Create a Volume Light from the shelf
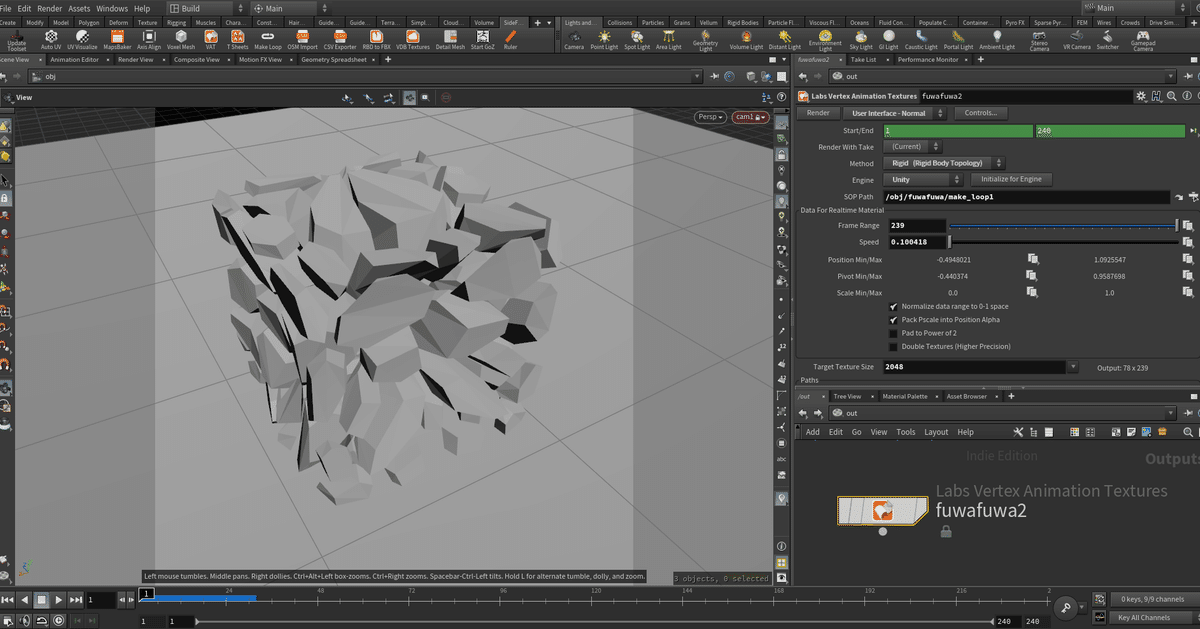The width and height of the screenshot is (1200, 629). [x=746, y=39]
